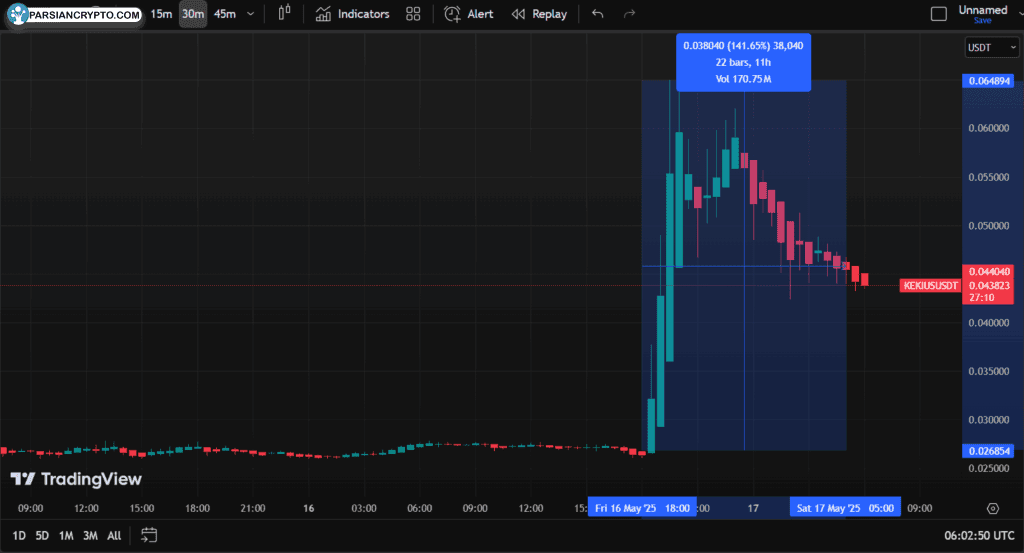Image resolution: width=1024 pixels, height=553 pixels.
Task: Click the Save link under Unnamed
Action: 982,21
